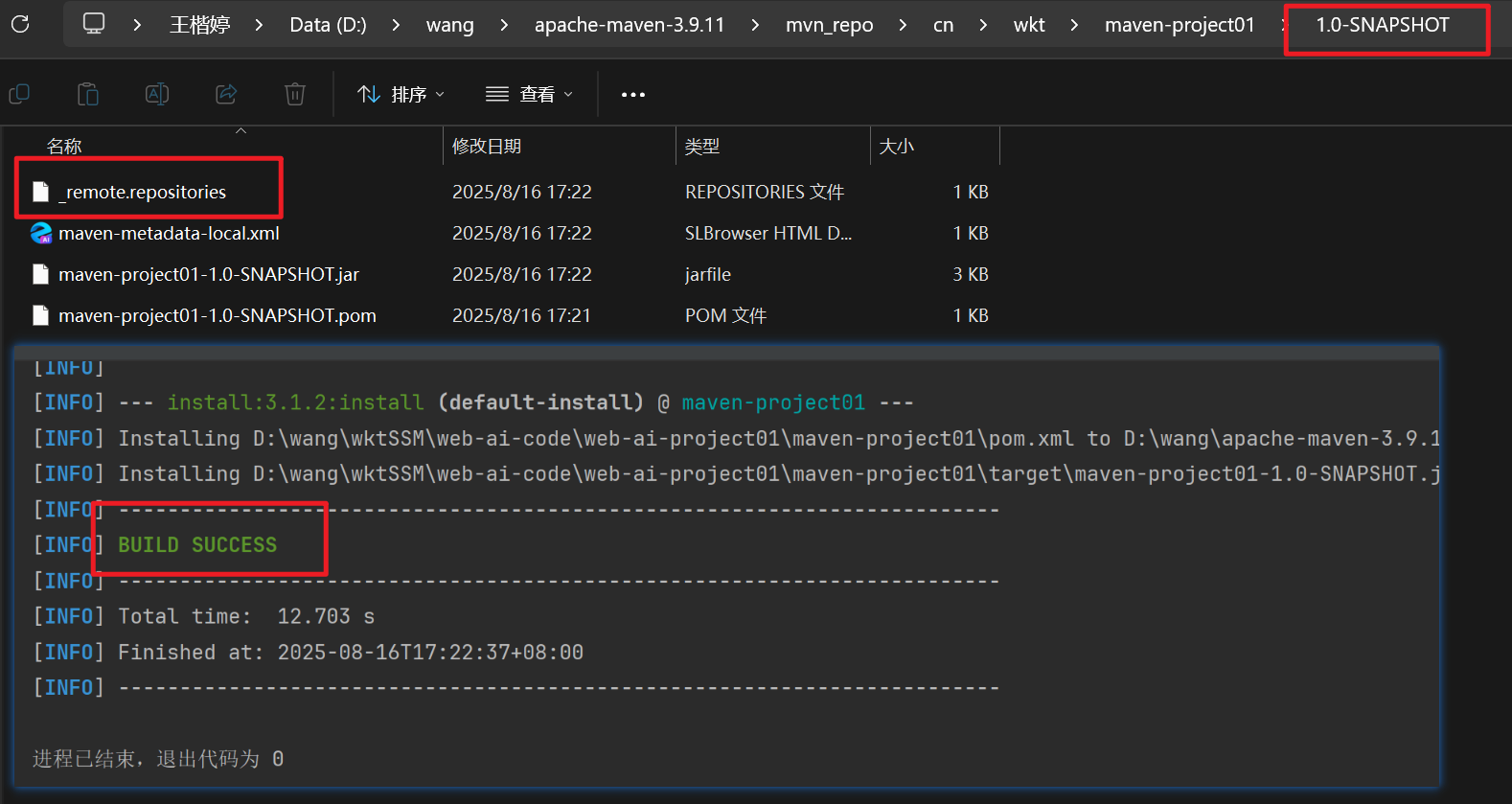Select maven-project01-1.0-SNAPSHOT.jar file
The image size is (1512, 804).
(x=208, y=274)
